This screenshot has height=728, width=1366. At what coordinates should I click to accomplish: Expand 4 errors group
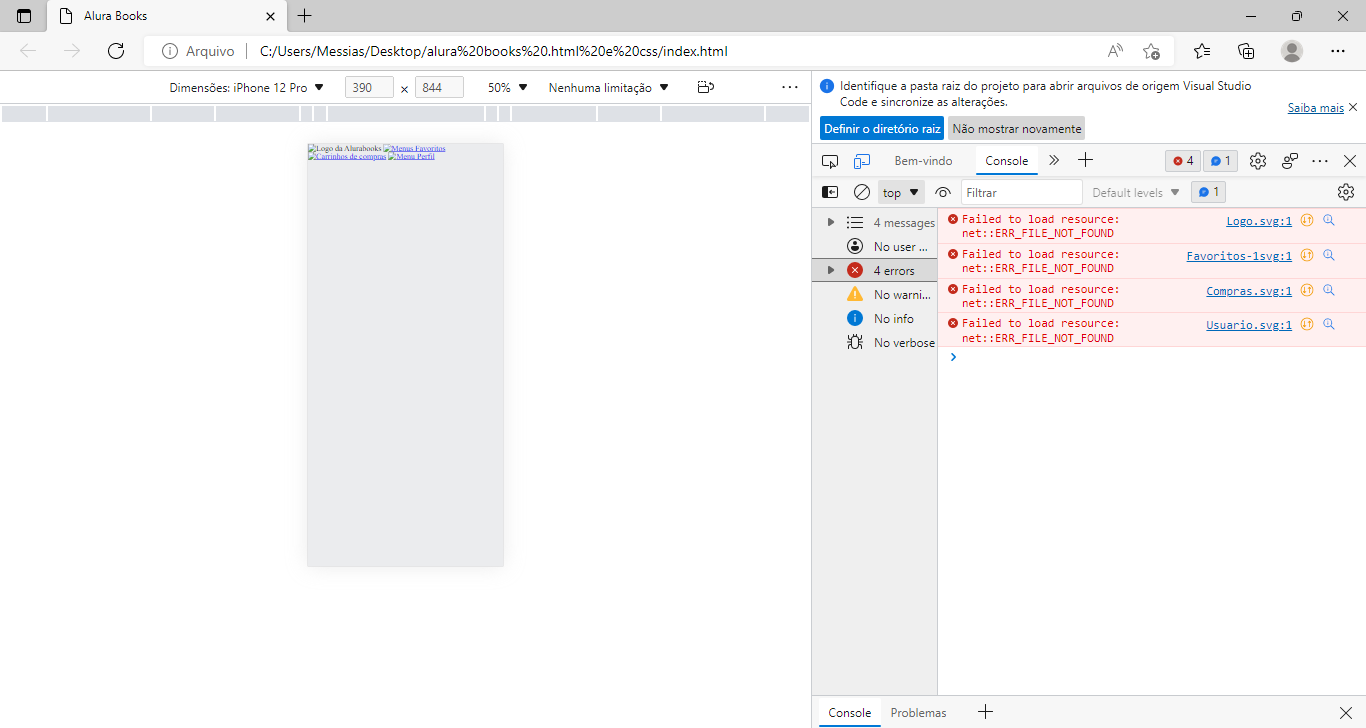coord(830,270)
